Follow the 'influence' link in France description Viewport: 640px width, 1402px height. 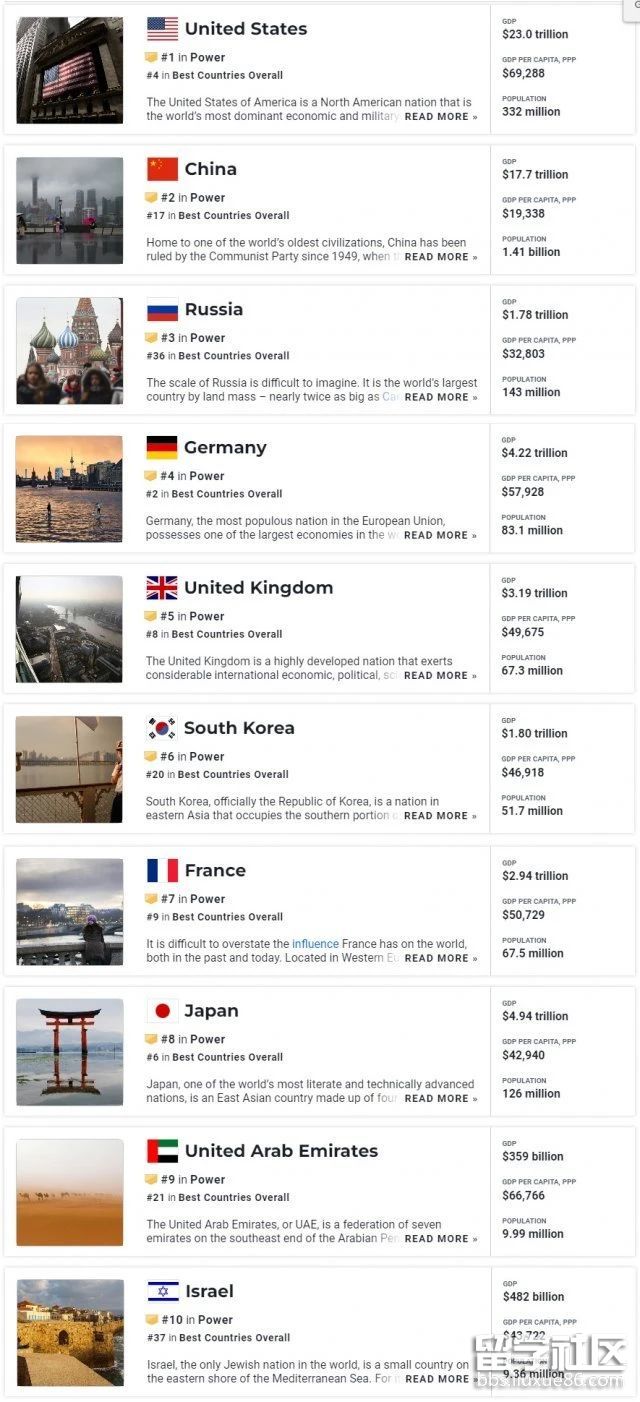tap(315, 944)
